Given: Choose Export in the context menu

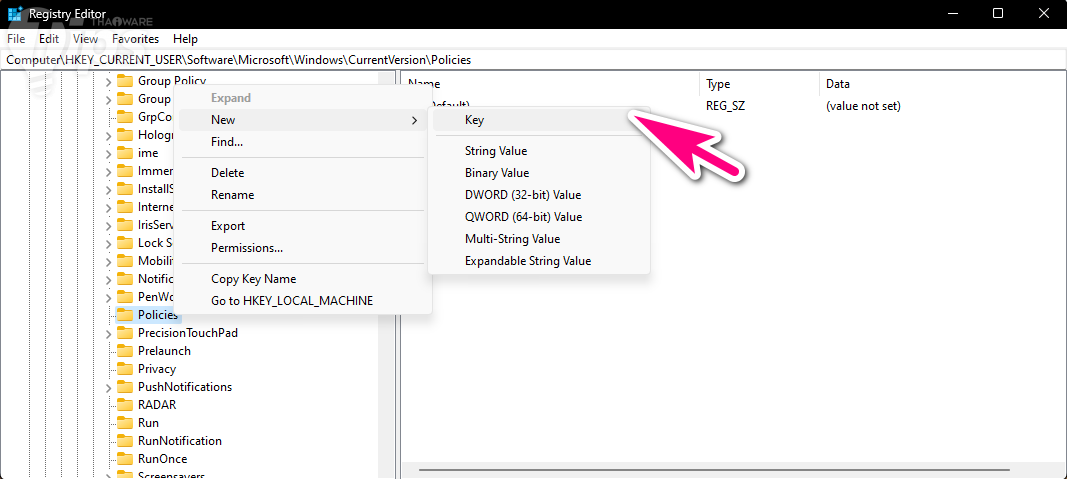Looking at the screenshot, I should pyautogui.click(x=303, y=226).
